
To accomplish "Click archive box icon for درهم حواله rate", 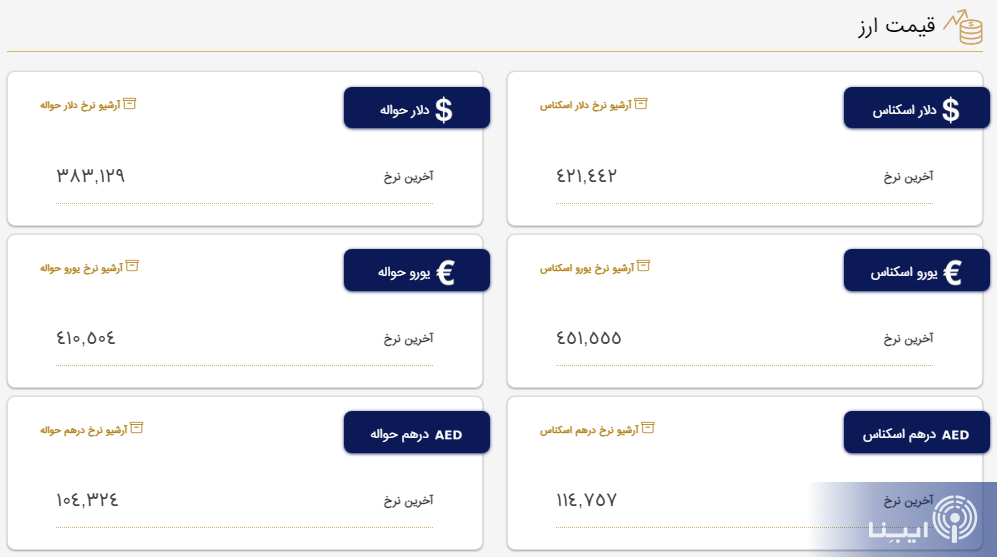I will 137,427.
